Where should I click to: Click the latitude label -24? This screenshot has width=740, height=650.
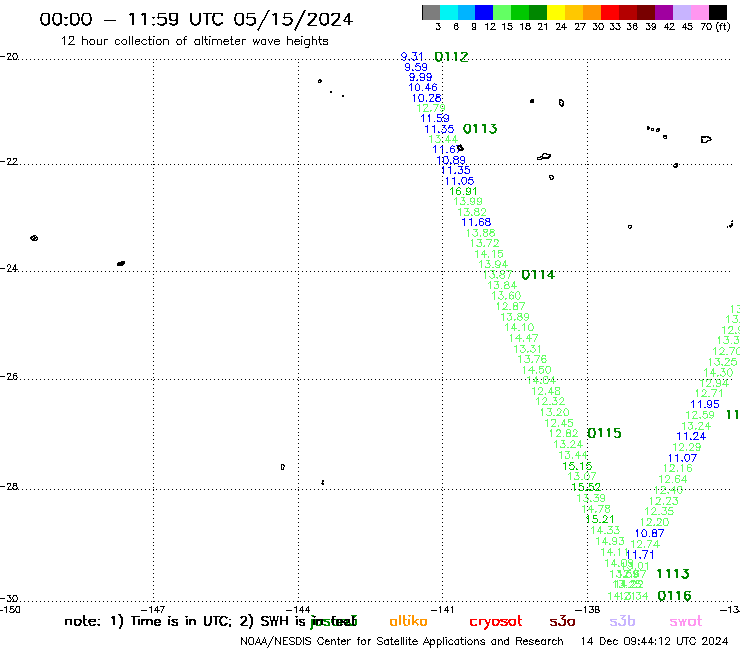click(x=9, y=269)
